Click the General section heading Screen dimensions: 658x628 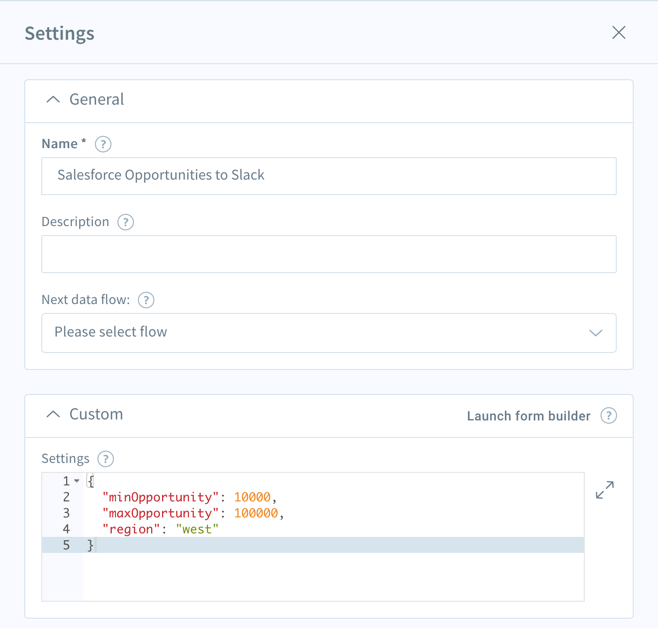tap(97, 99)
